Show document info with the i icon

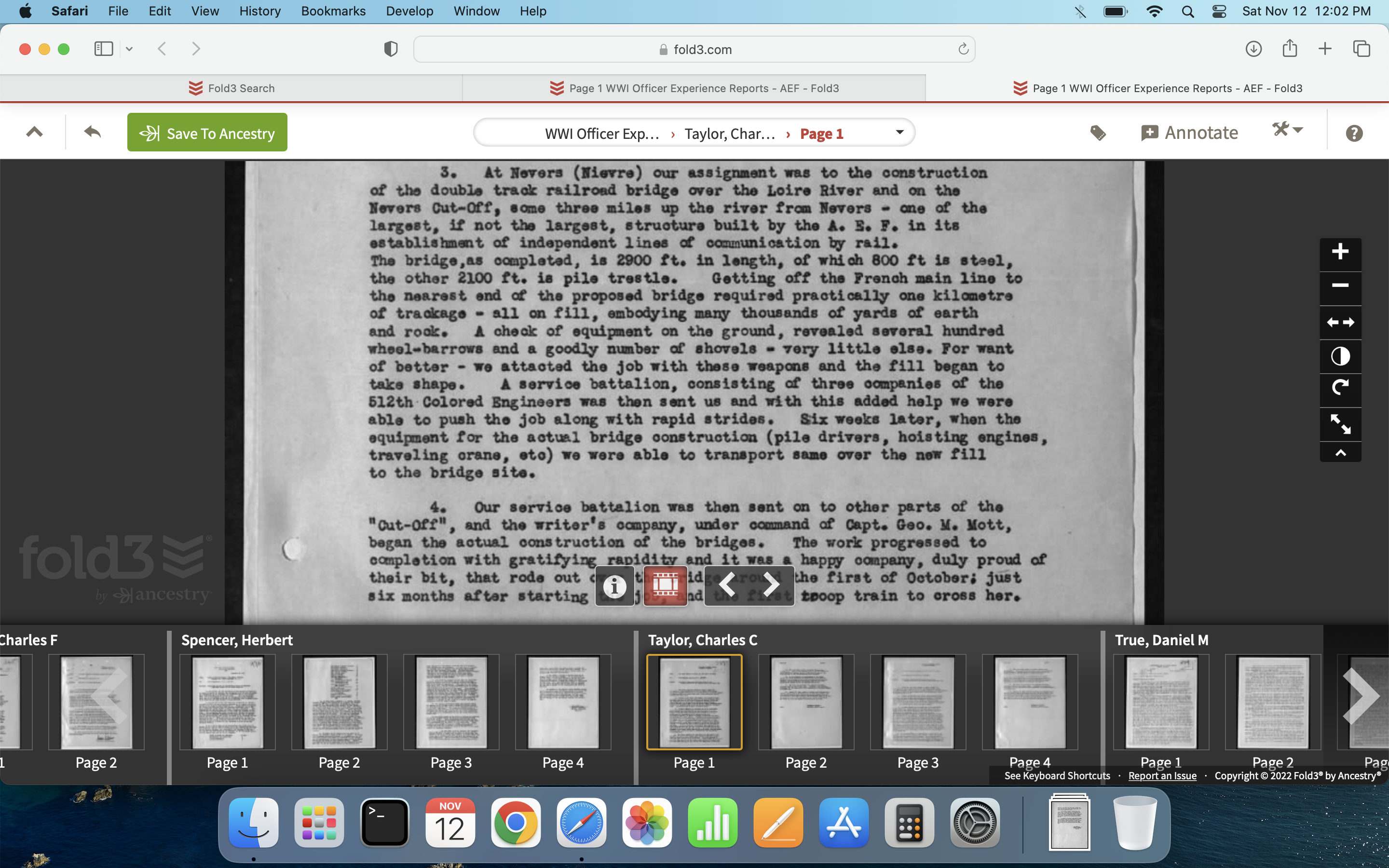coord(614,585)
